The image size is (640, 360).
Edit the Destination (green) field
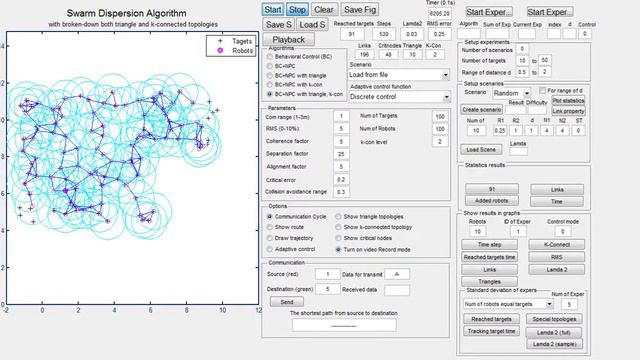point(327,289)
